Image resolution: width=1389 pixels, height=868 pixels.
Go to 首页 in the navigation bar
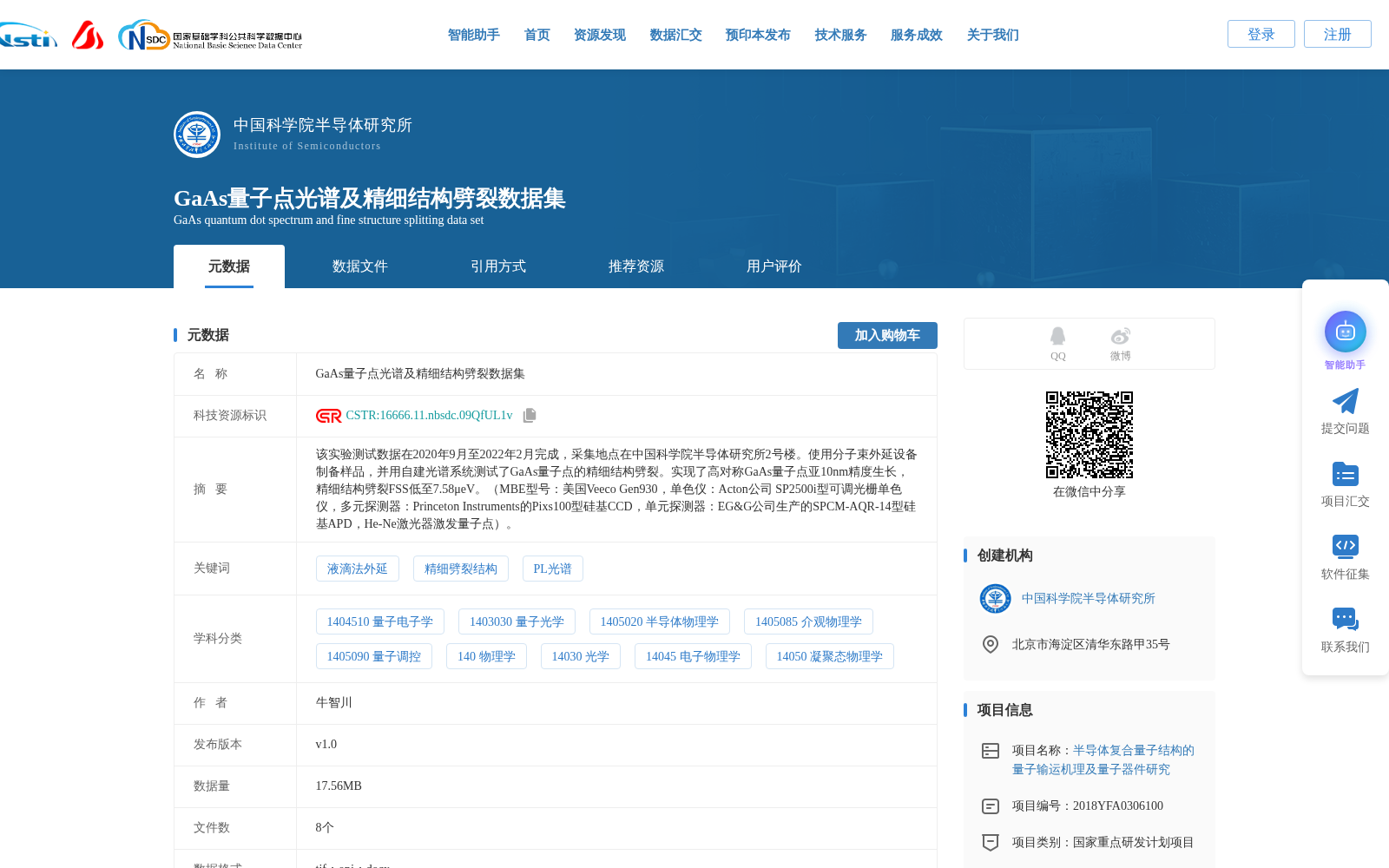coord(537,35)
